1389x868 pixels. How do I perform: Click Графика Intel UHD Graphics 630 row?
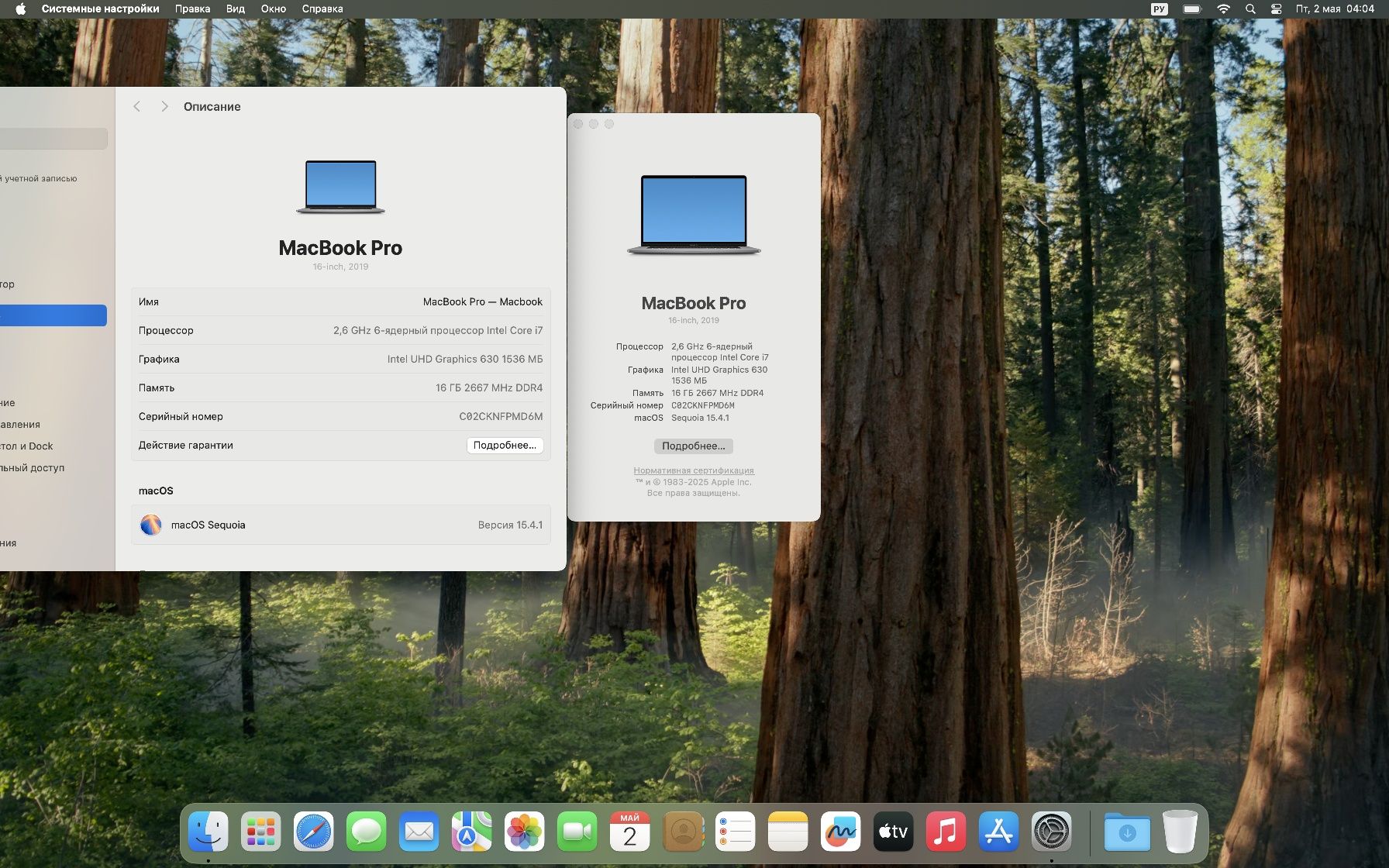[341, 359]
